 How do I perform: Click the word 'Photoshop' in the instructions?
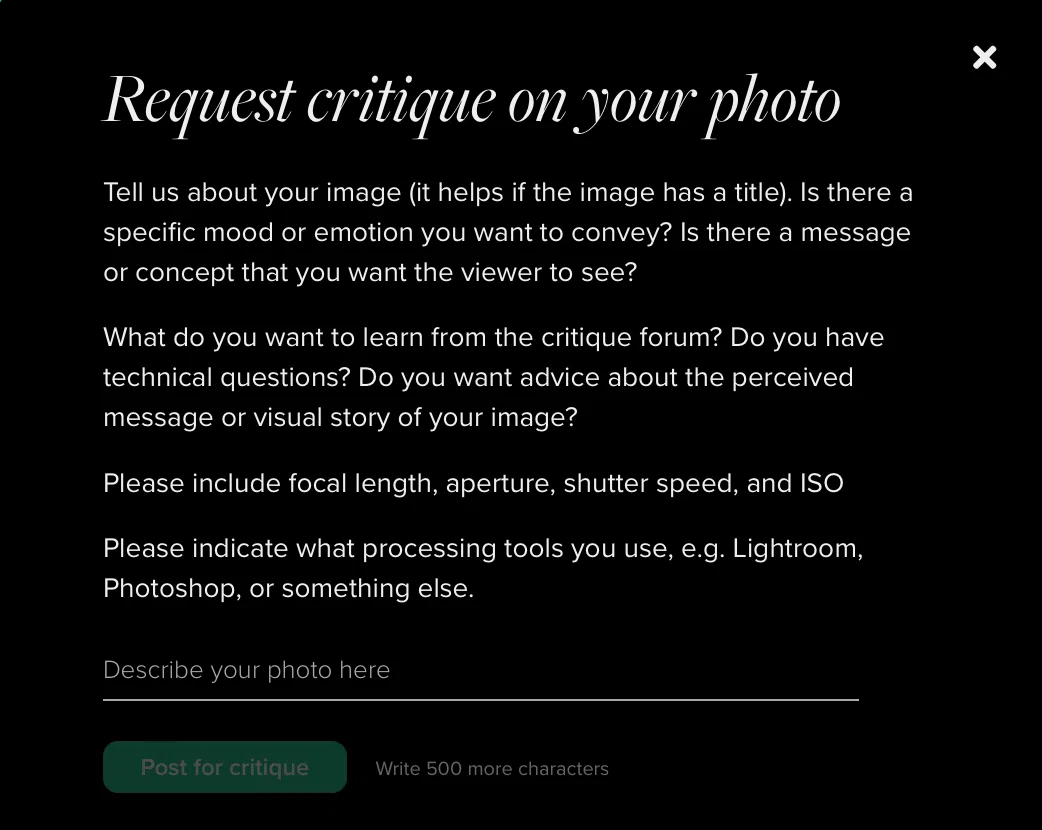point(171,589)
